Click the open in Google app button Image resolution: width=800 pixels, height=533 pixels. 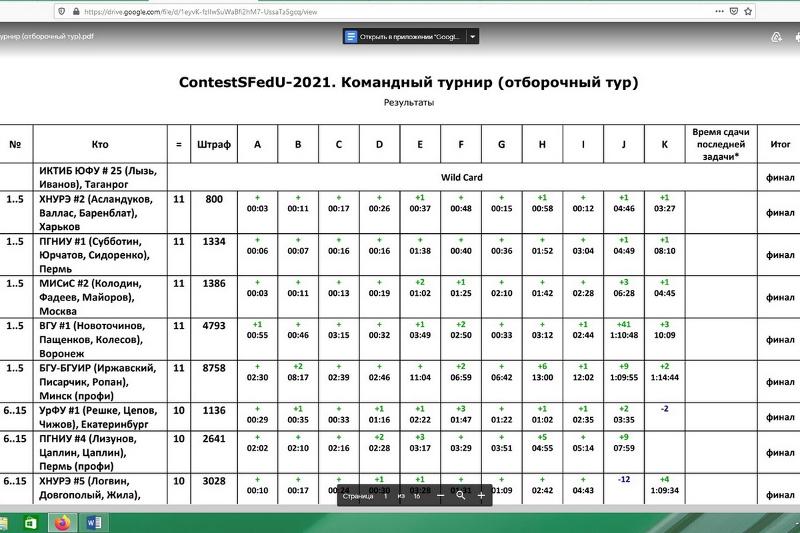[x=403, y=36]
